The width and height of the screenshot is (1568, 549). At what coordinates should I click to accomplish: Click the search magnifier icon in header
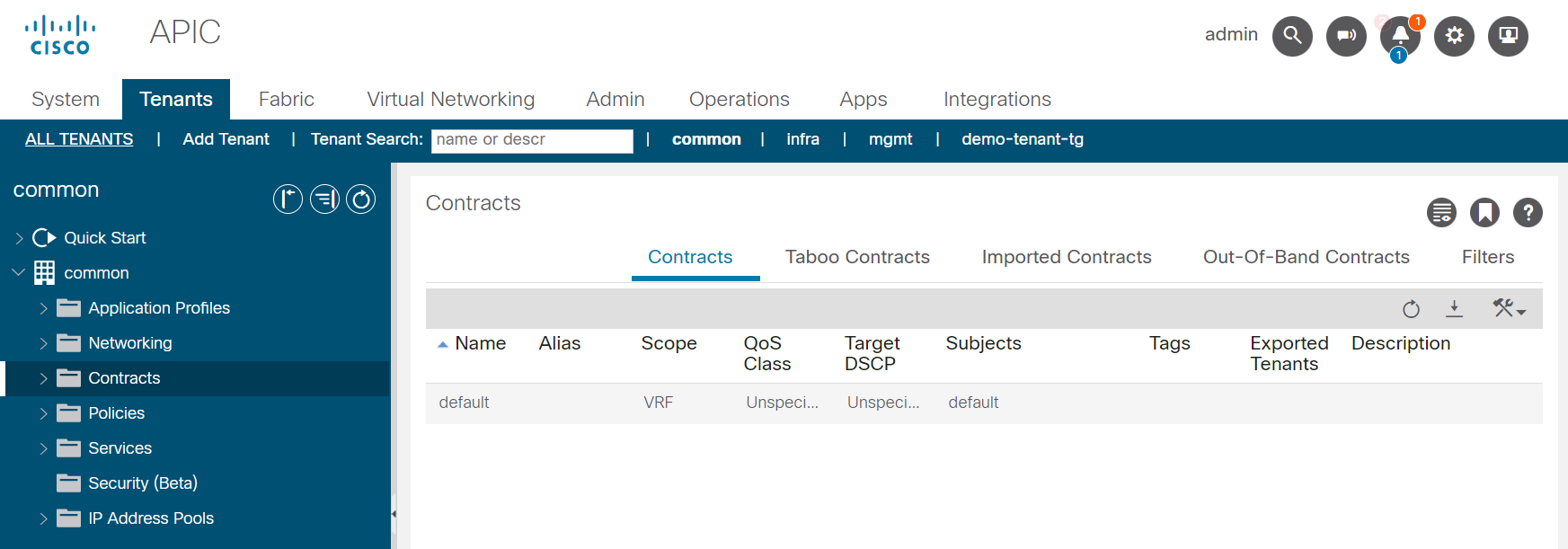pyautogui.click(x=1292, y=36)
